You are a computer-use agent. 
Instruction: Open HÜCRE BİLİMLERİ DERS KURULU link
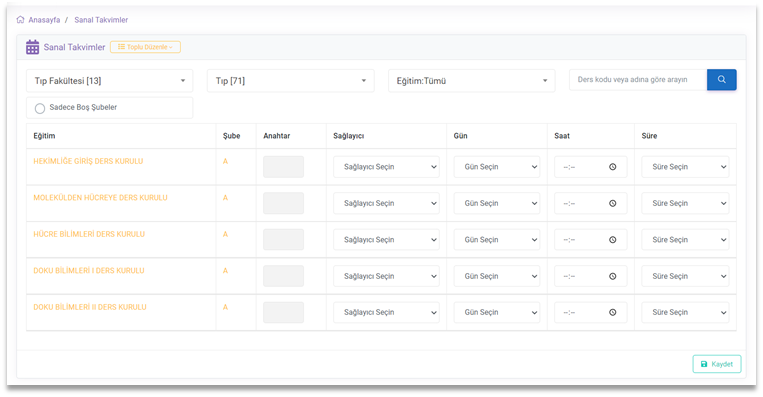89,234
